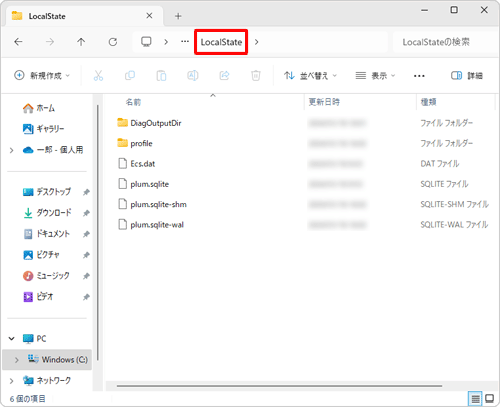Open the 並べ替え sort dropdown
The height and width of the screenshot is (407, 500).
pos(310,76)
